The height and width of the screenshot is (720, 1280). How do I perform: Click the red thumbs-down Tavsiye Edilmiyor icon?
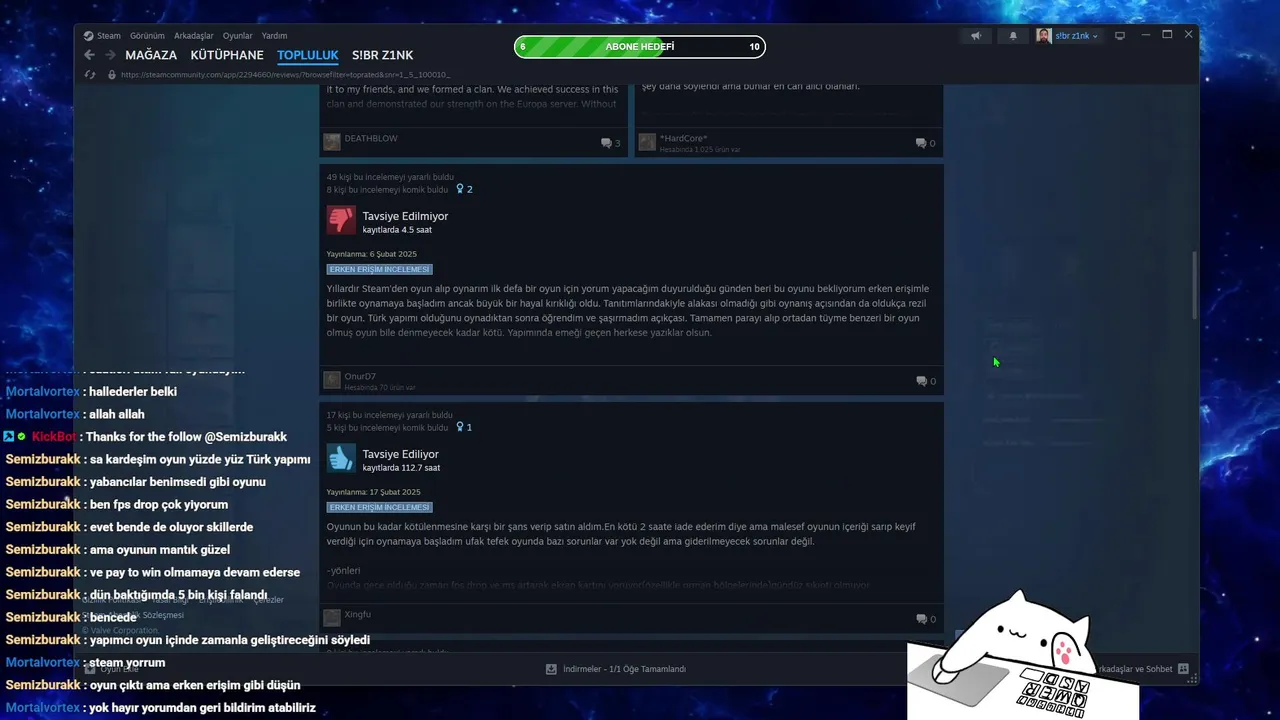tap(341, 220)
